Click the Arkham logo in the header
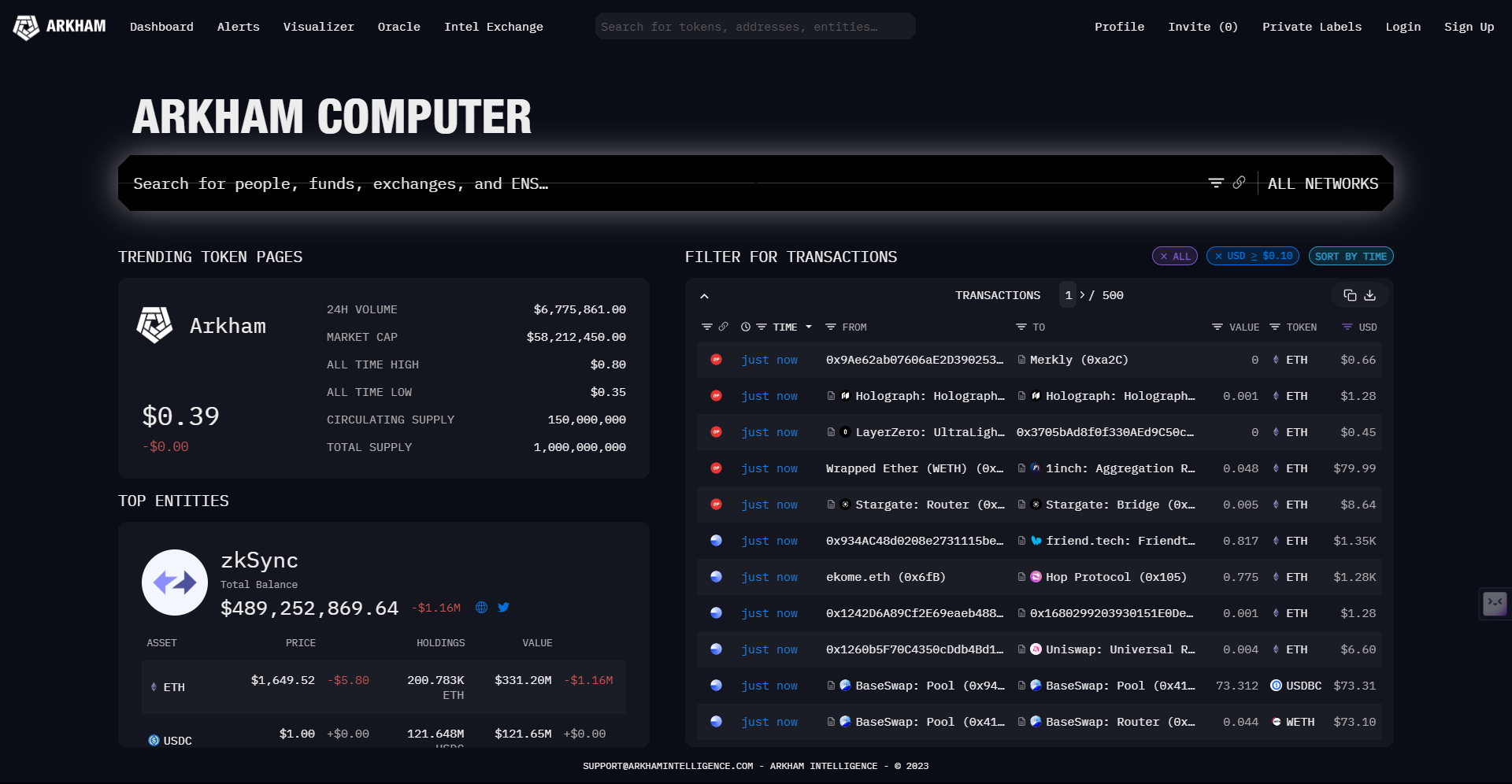This screenshot has width=1512, height=784. 60,27
